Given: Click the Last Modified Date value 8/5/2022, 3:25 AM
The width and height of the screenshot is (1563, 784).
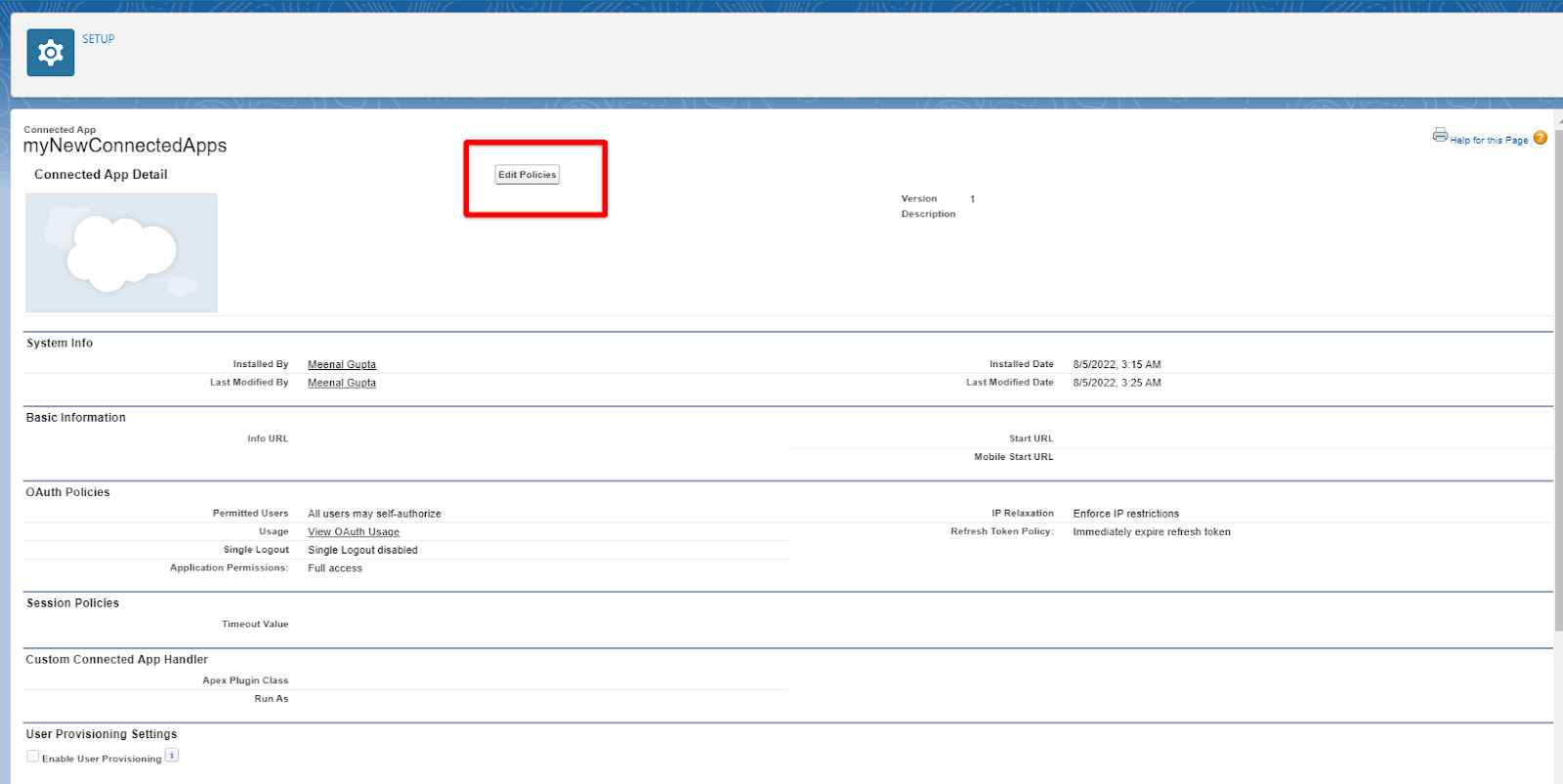Looking at the screenshot, I should click(1117, 383).
